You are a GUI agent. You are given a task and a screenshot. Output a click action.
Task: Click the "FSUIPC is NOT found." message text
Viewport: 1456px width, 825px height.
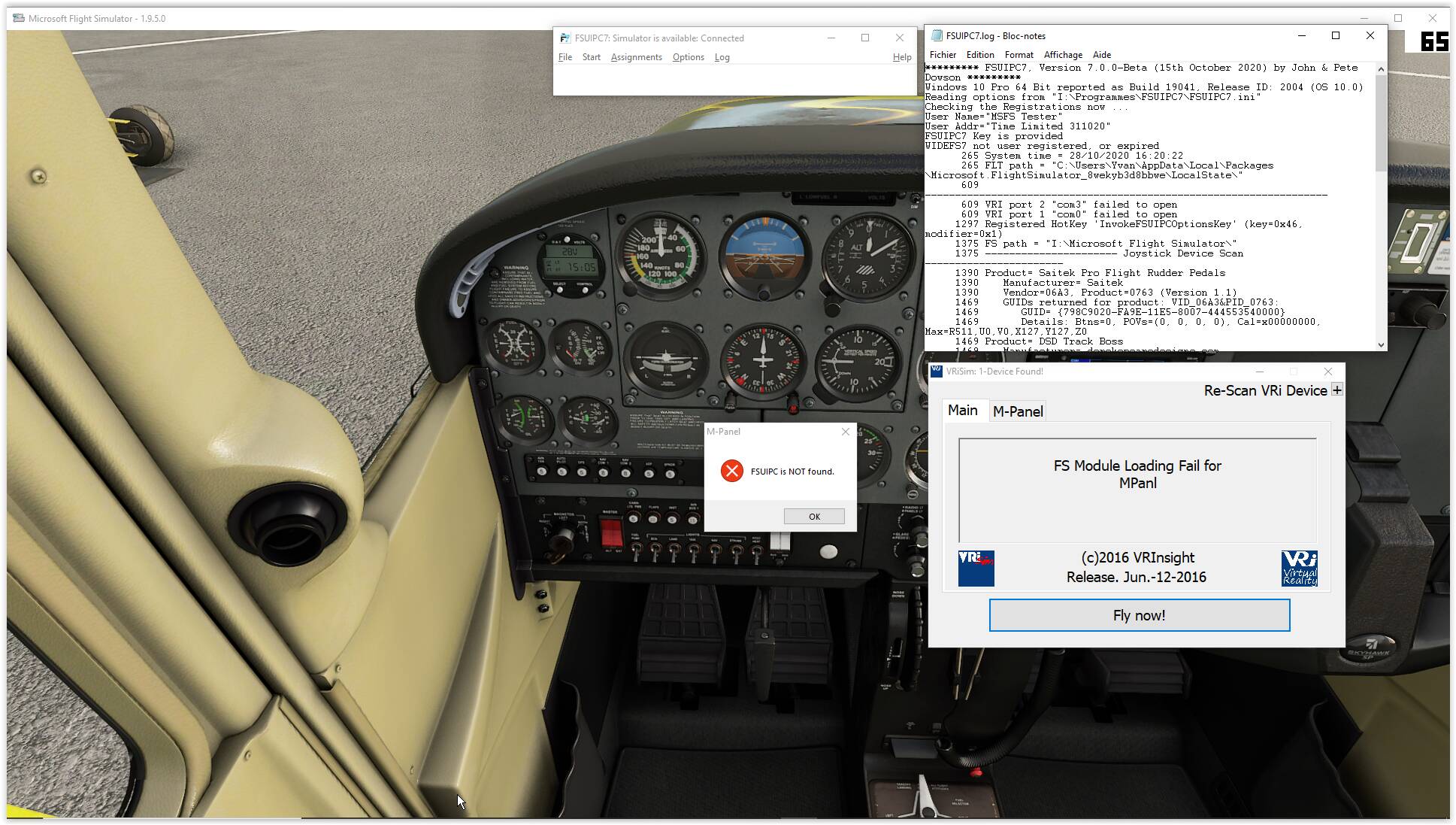792,472
